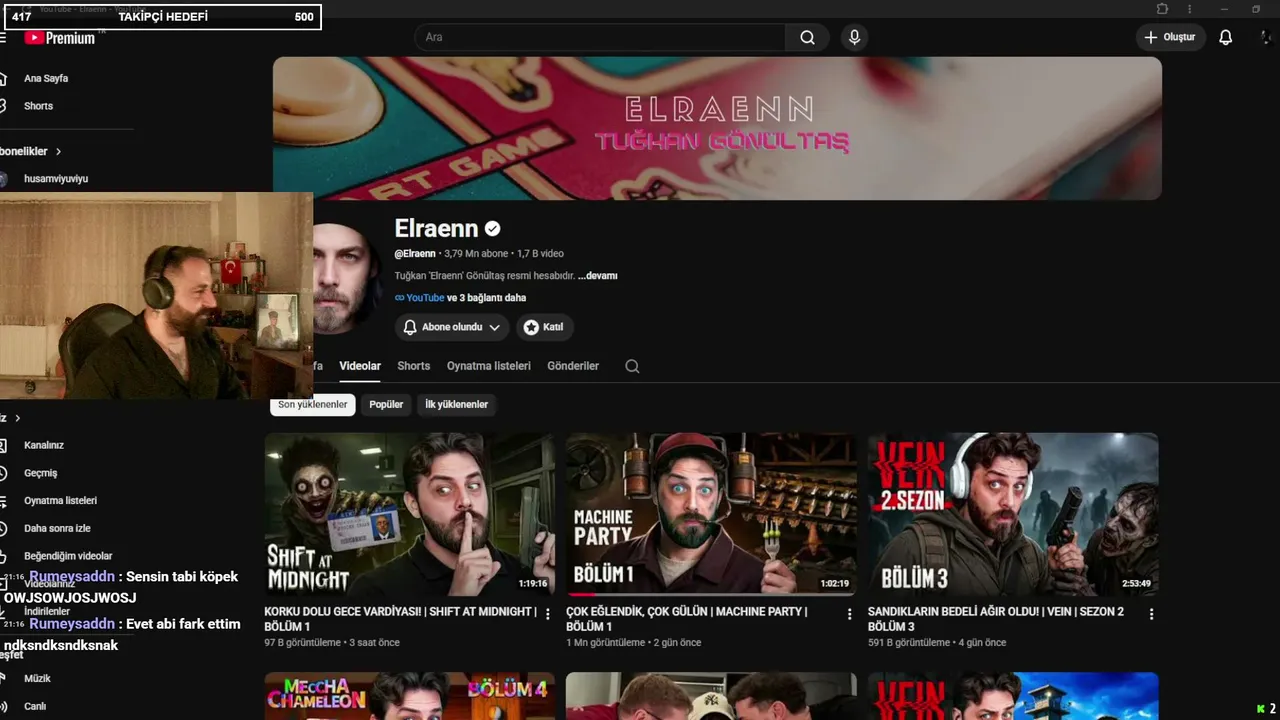1280x720 pixels.
Task: Click the 'Elraenn' channel name heading
Action: [436, 229]
